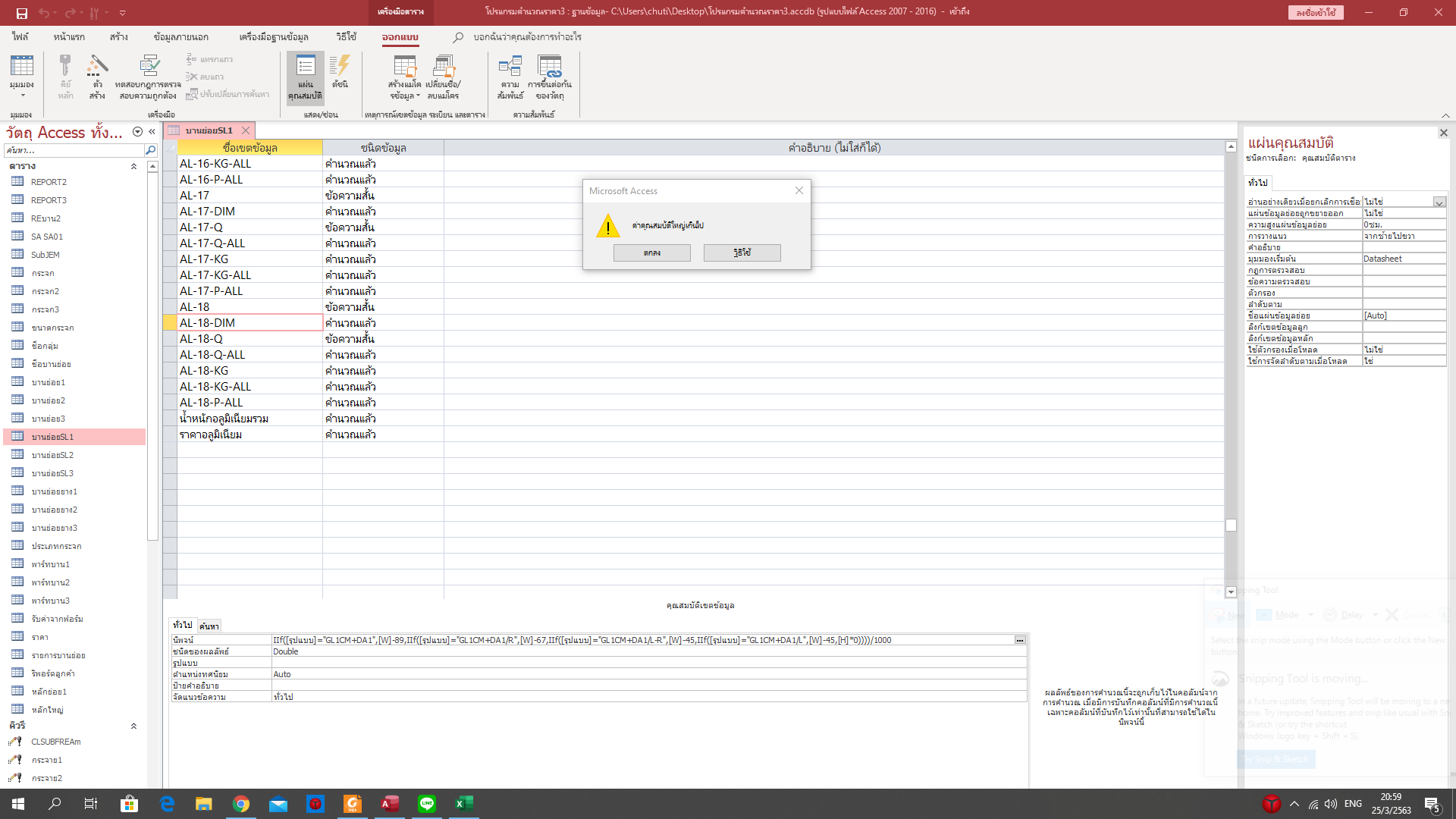Select the Lookup tab in field properties
Viewport: 1456px width, 819px height.
[209, 626]
